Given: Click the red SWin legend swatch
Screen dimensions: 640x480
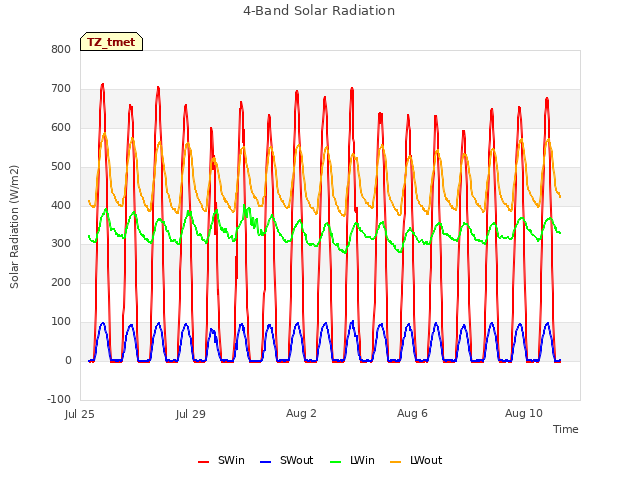Looking at the screenshot, I should pos(203,462).
